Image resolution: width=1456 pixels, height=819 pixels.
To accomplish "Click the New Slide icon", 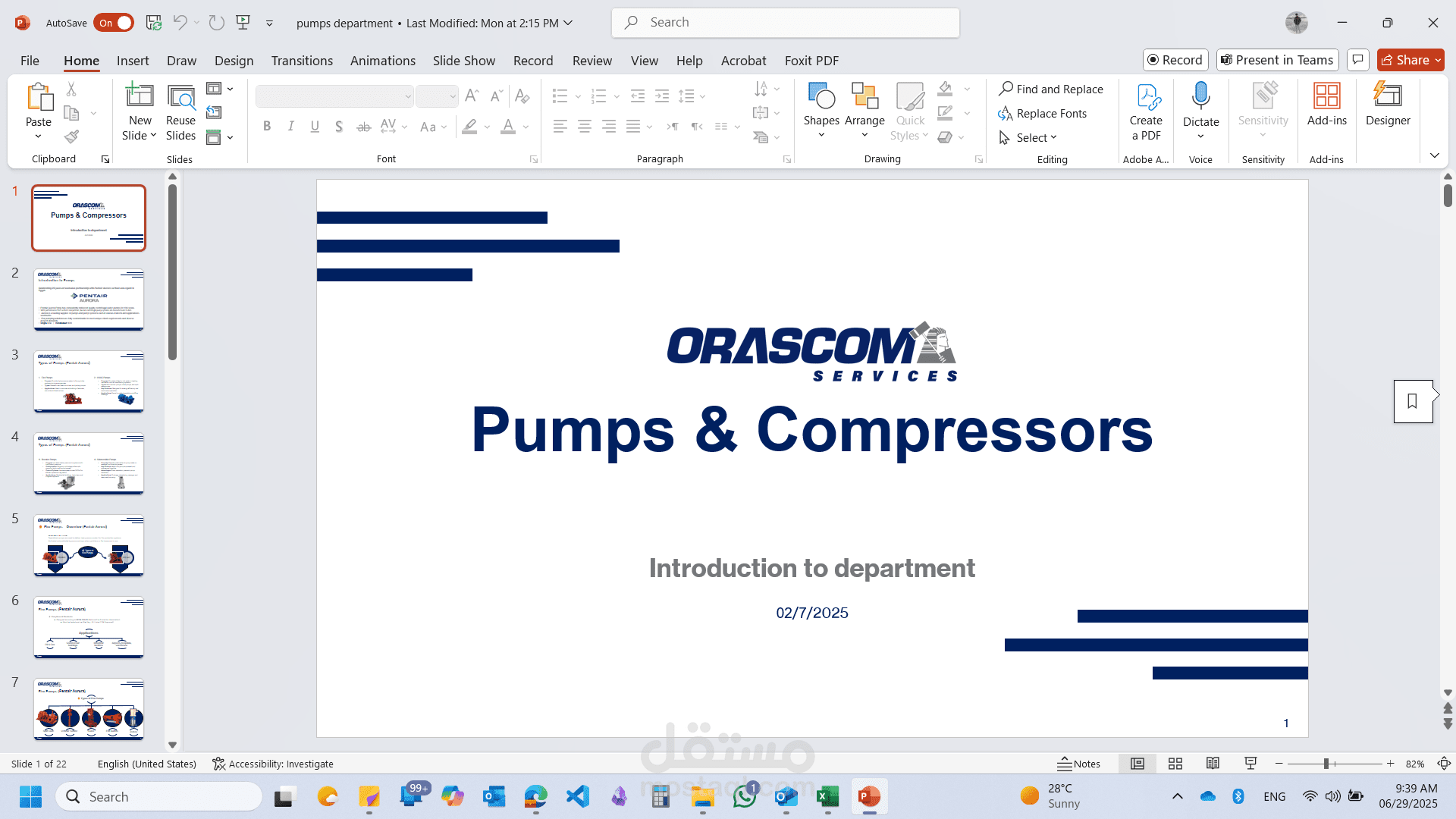I will 140,96.
